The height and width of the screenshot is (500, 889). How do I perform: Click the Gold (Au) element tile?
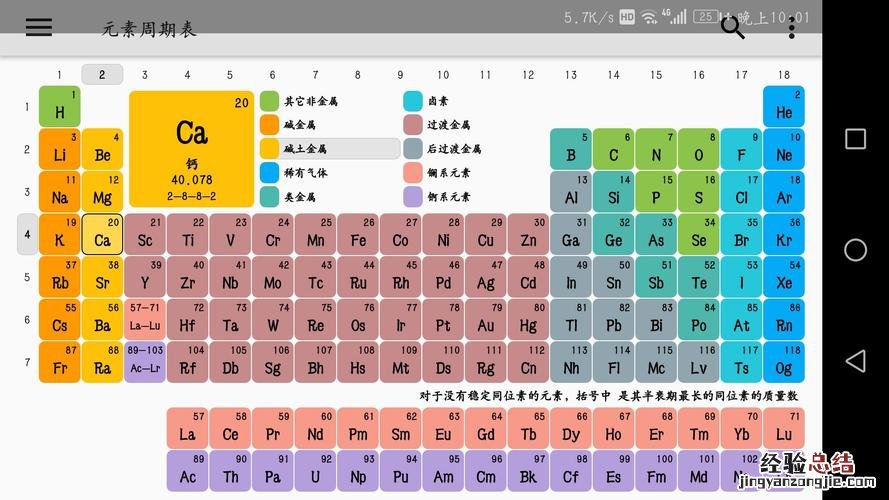coord(485,320)
